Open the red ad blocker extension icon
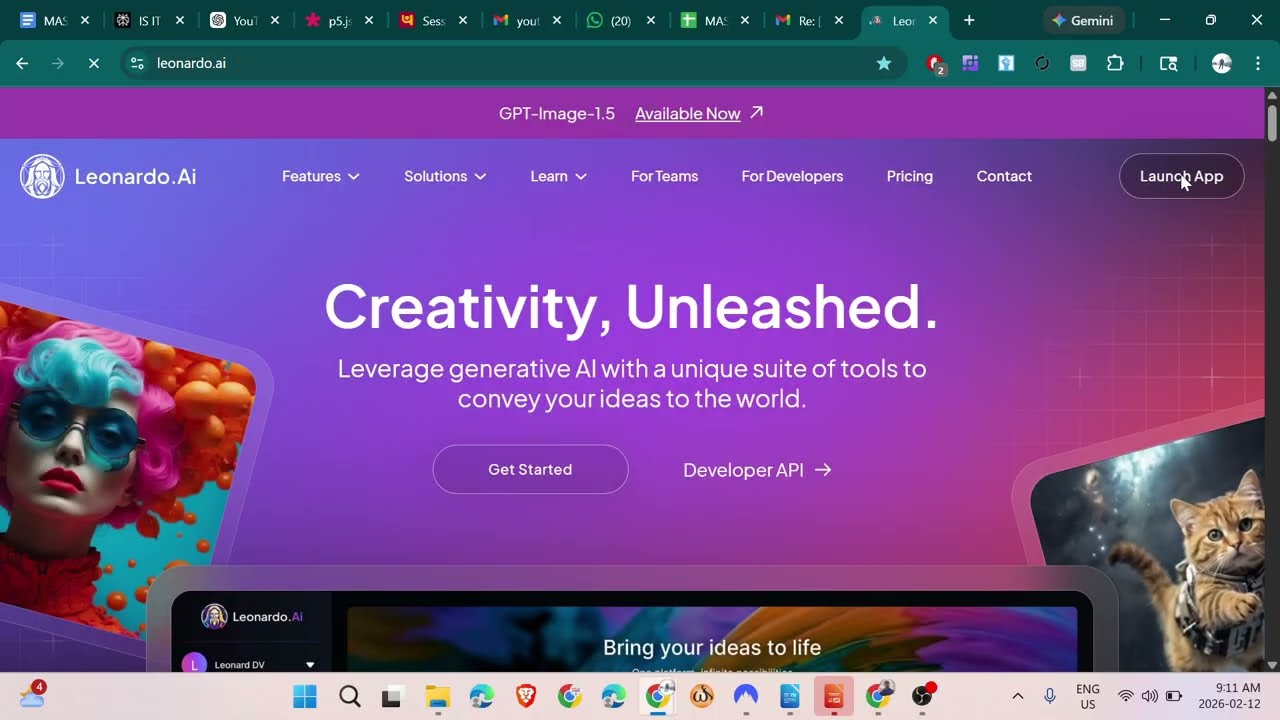 [x=935, y=63]
